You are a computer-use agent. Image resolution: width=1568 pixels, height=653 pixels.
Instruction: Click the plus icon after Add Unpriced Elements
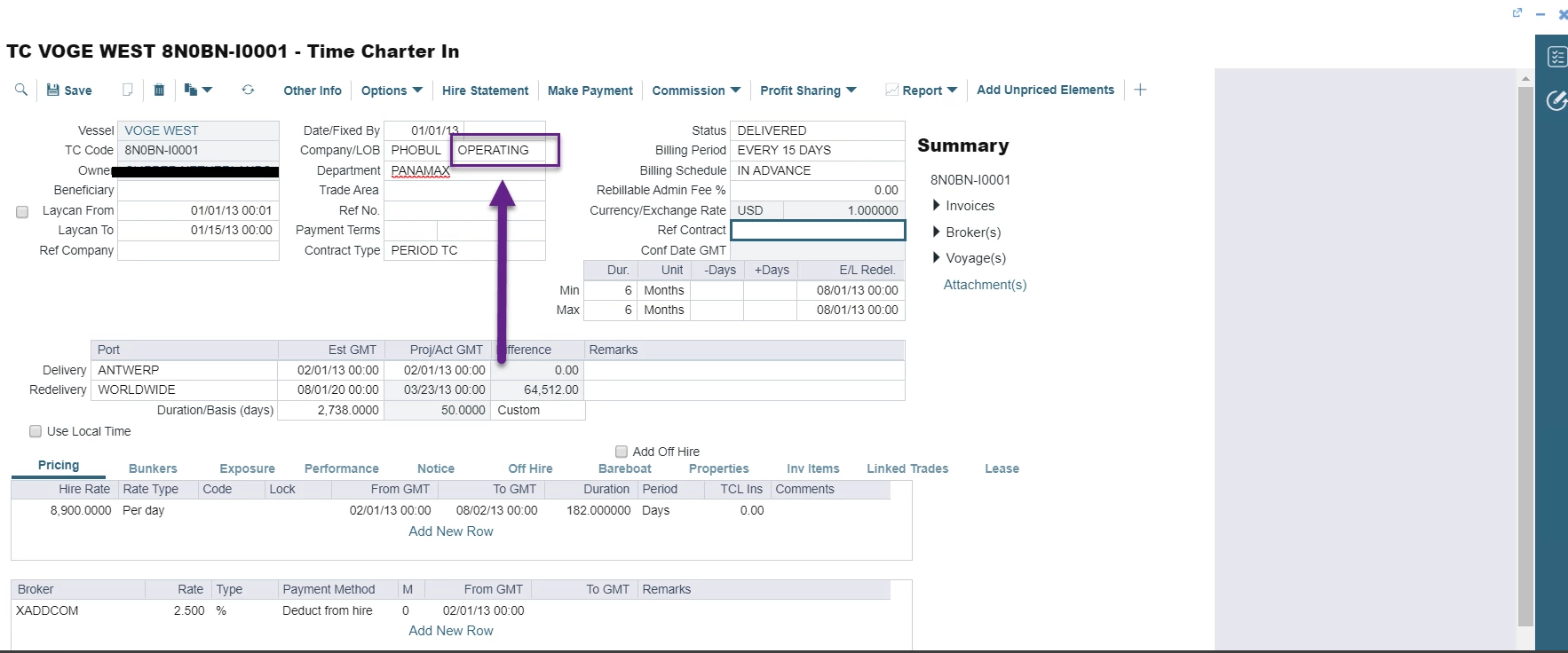click(1140, 90)
